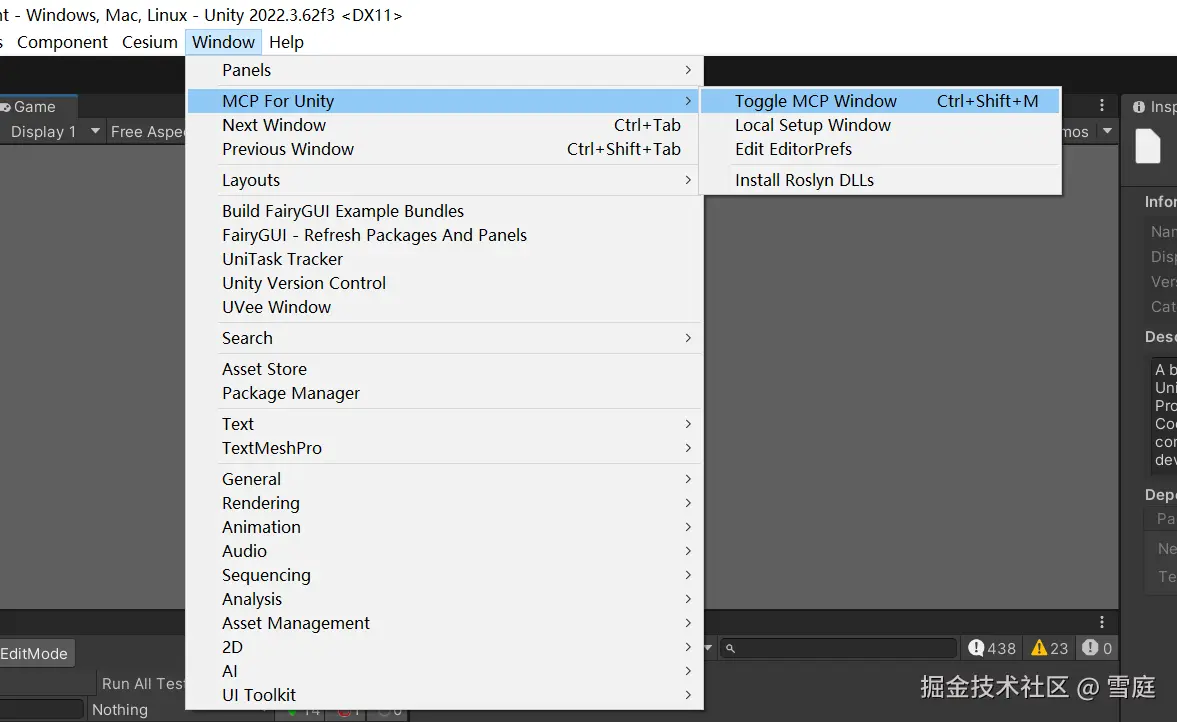This screenshot has width=1177, height=722.
Task: Click Install Roslyn DLLs
Action: pos(880,180)
